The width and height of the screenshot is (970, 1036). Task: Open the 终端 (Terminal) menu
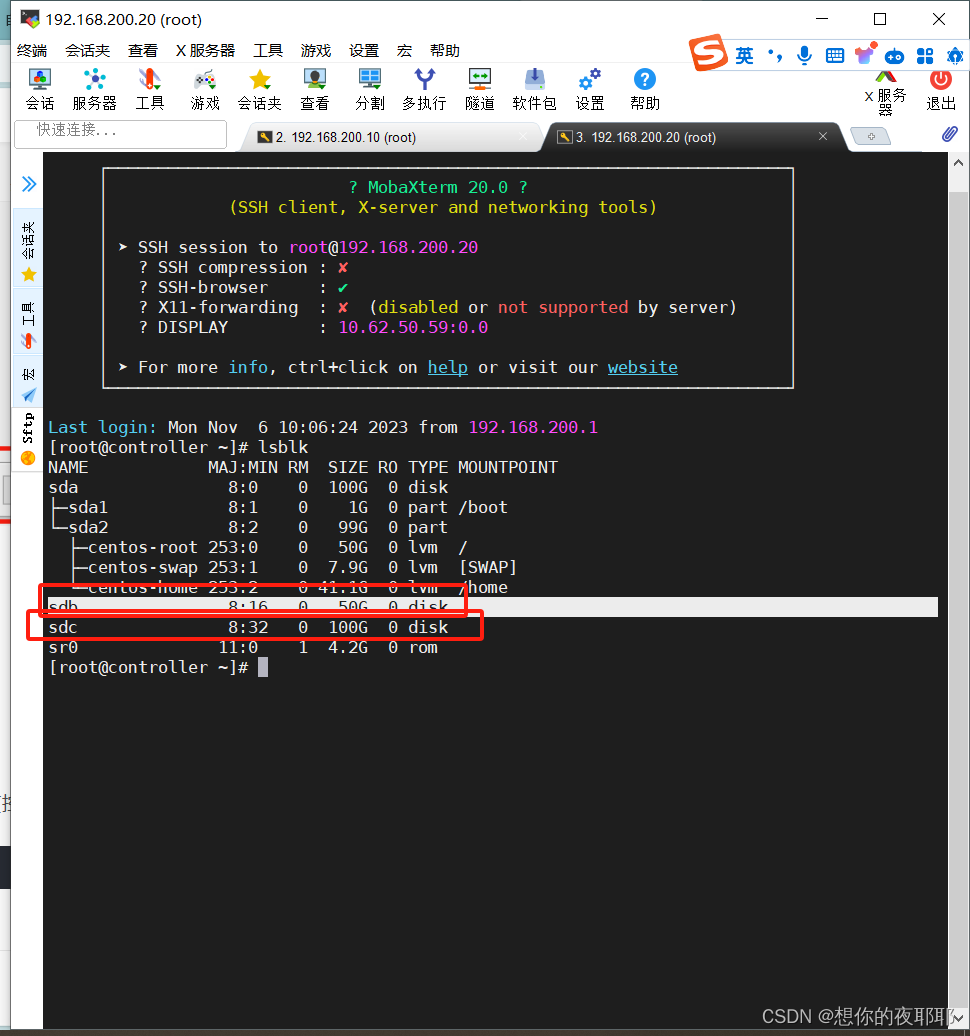(x=32, y=51)
